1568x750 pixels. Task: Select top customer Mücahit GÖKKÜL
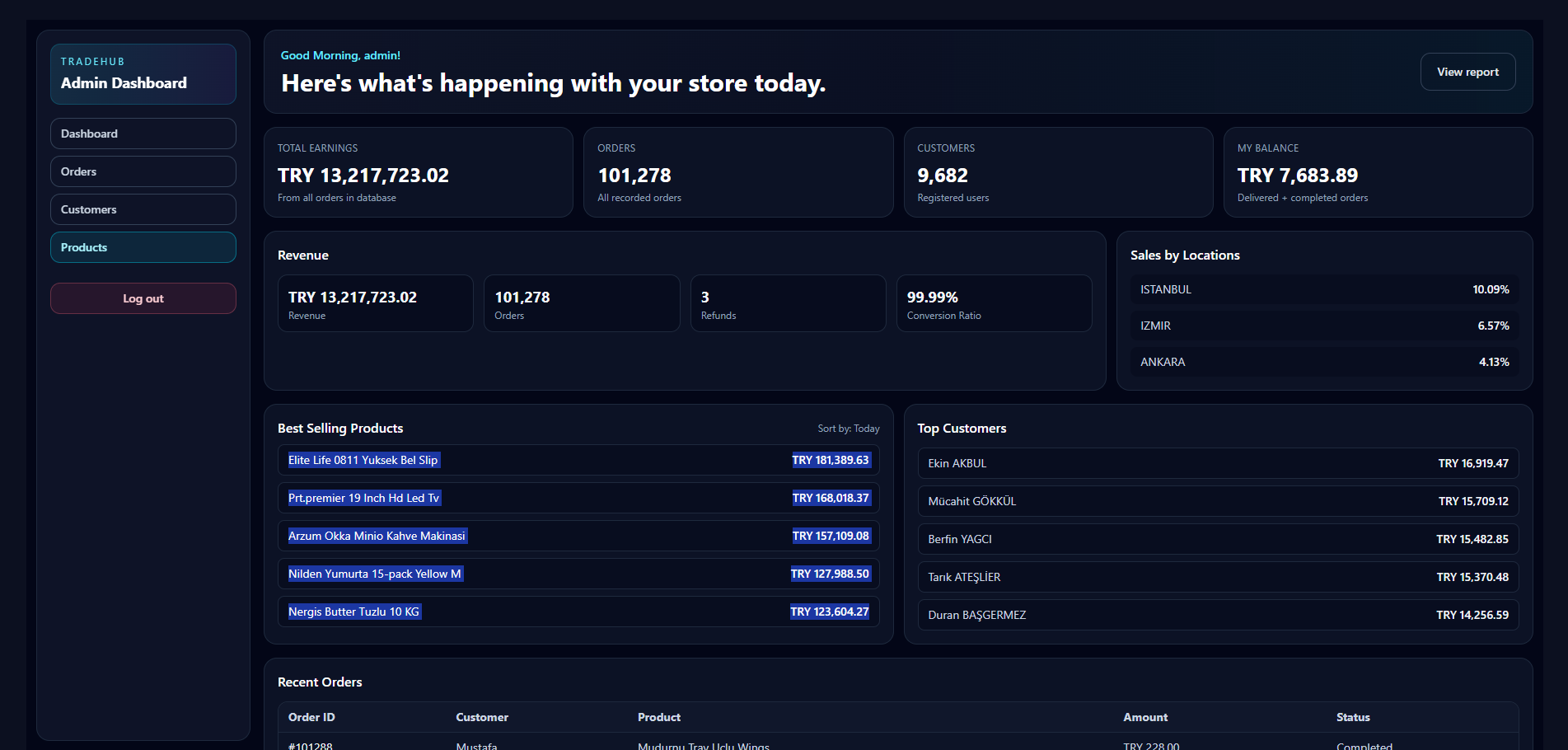click(x=1218, y=501)
